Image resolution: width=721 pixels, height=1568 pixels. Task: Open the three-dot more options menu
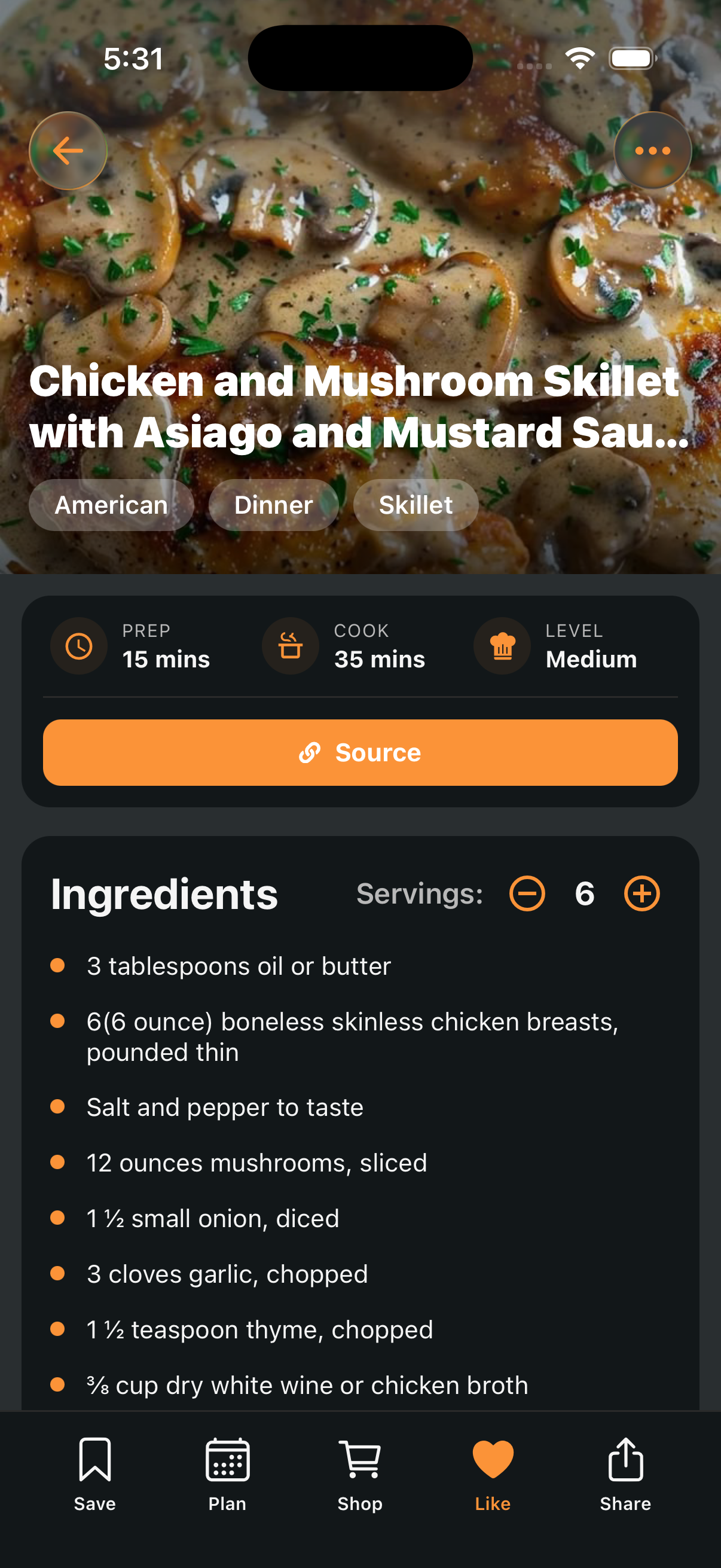tap(652, 150)
